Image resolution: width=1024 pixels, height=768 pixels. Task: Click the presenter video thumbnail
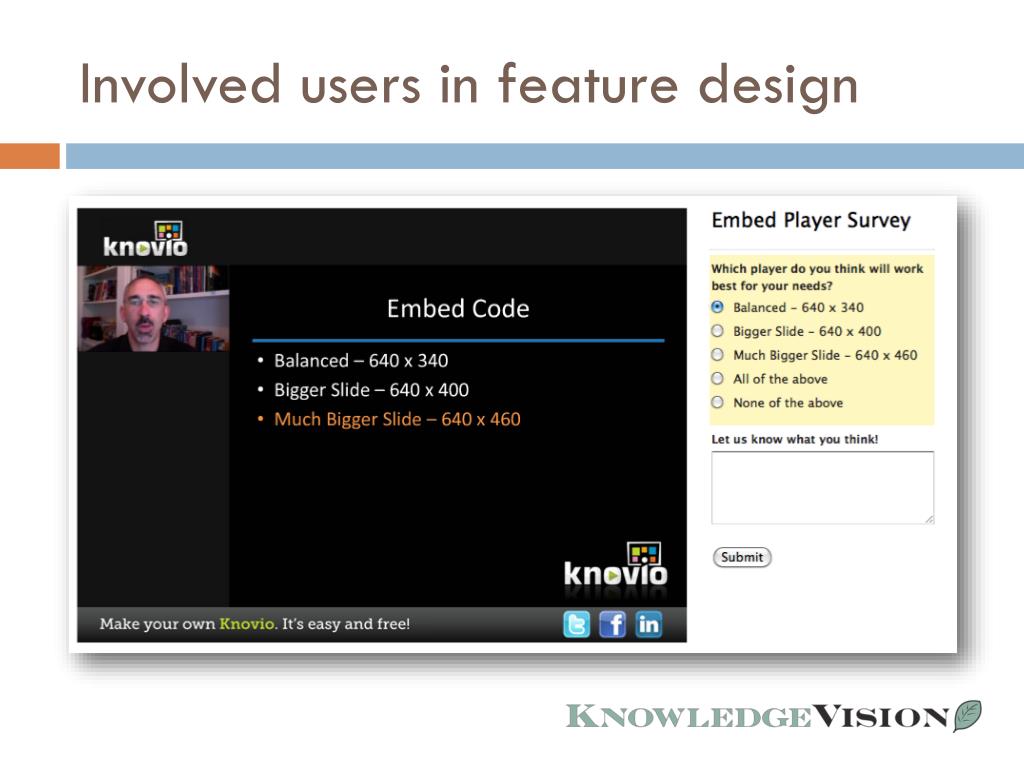tap(153, 308)
